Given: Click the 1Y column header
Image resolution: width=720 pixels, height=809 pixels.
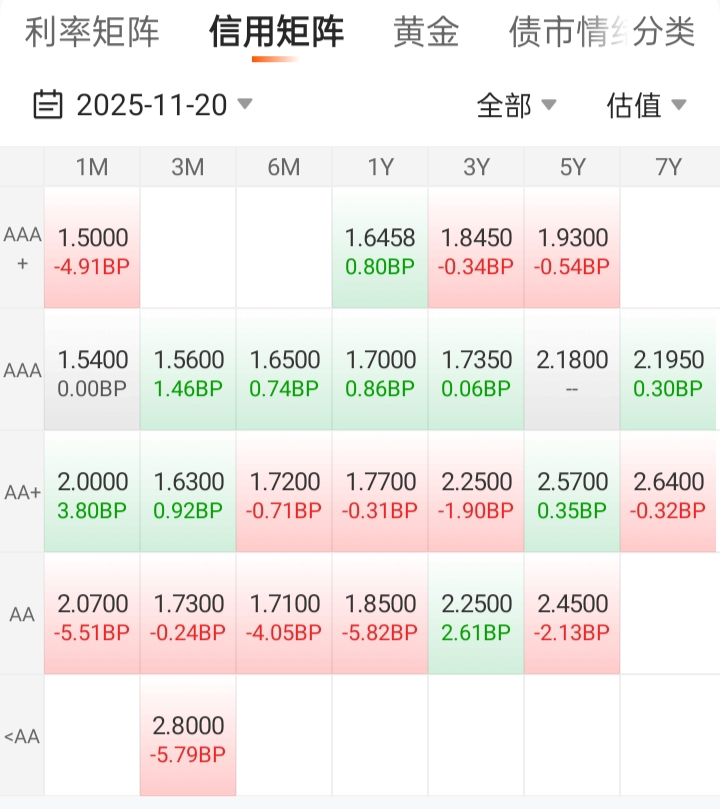Looking at the screenshot, I should click(380, 167).
